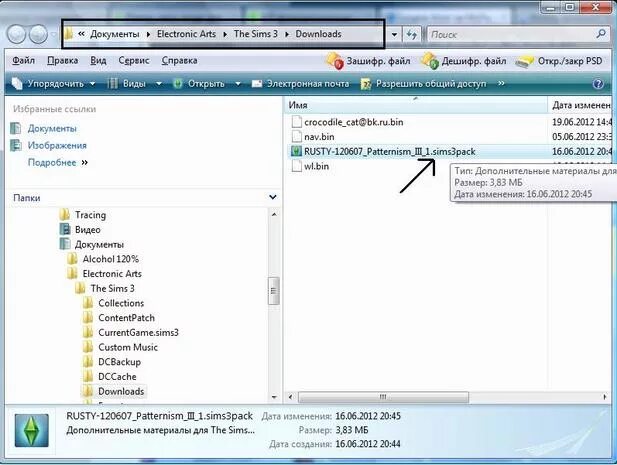Click the Зашифр. файл toolbar icon
617x465 pixels.
(x=334, y=61)
